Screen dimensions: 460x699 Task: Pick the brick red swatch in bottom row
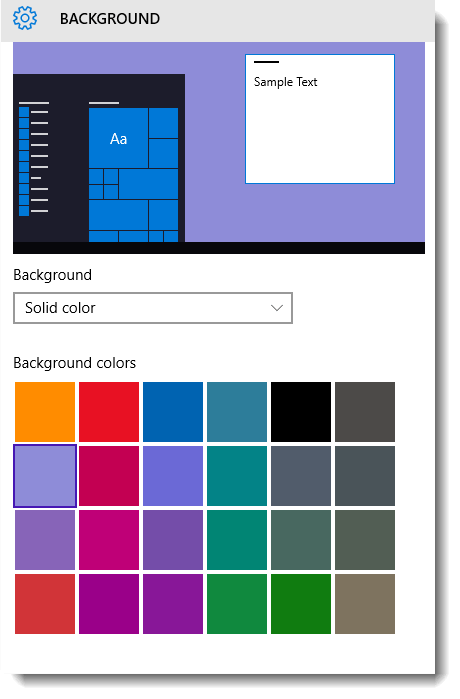45,604
